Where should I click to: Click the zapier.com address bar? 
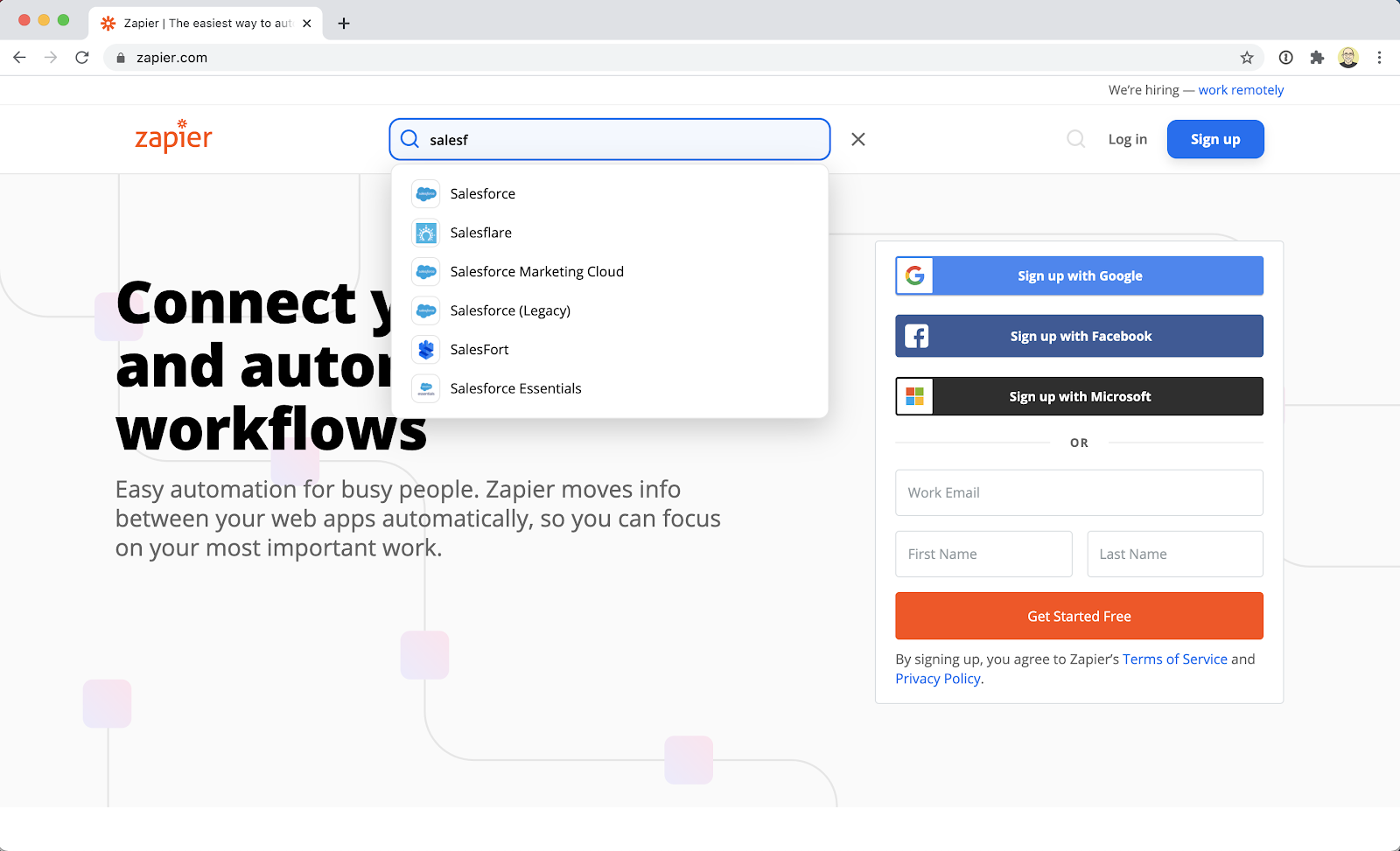pyautogui.click(x=682, y=58)
